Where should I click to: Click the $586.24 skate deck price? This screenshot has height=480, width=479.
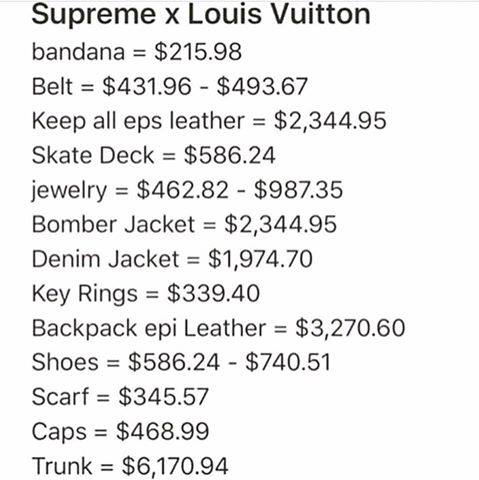coord(230,155)
